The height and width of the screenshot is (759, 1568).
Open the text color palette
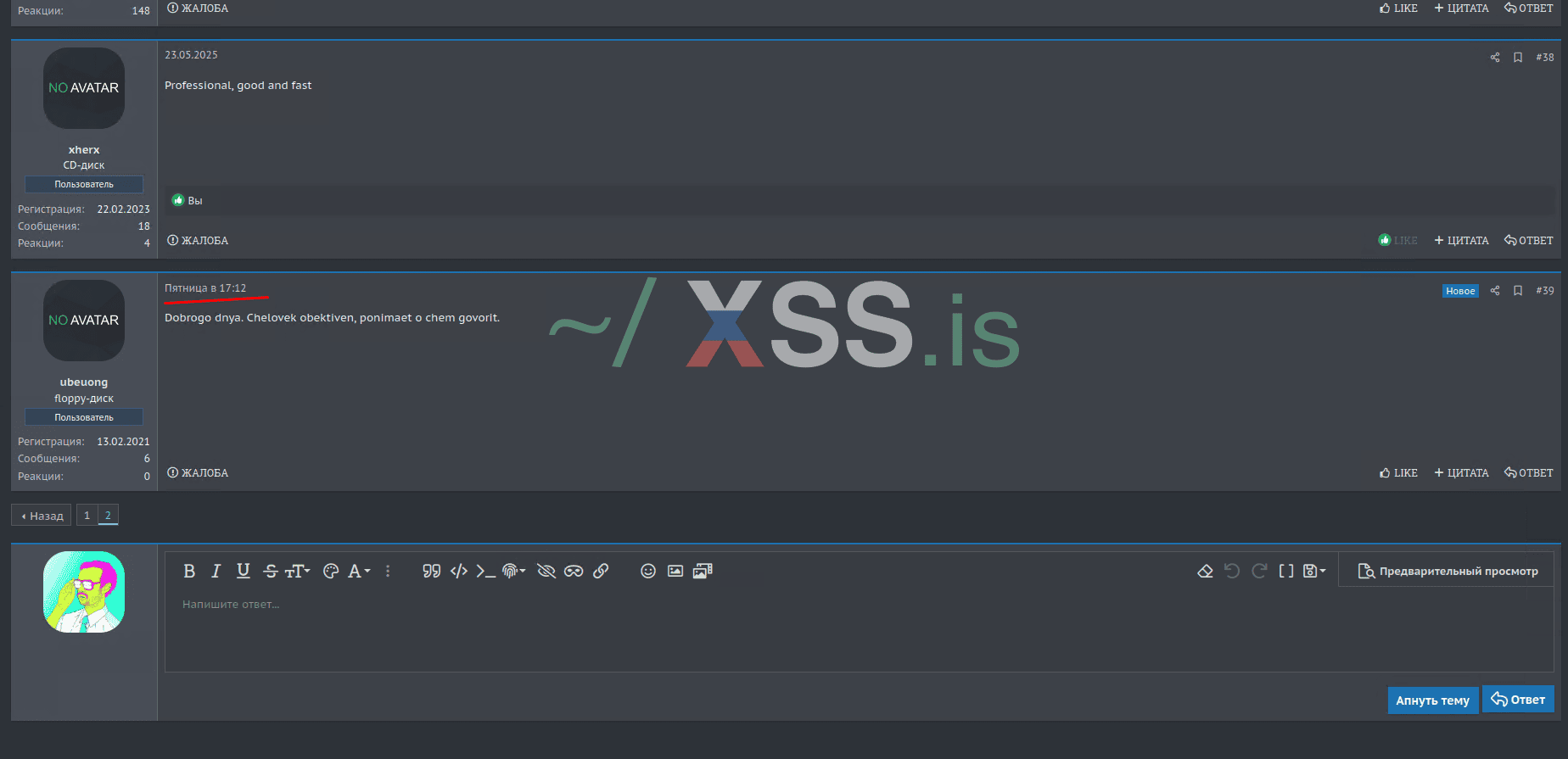click(x=331, y=572)
